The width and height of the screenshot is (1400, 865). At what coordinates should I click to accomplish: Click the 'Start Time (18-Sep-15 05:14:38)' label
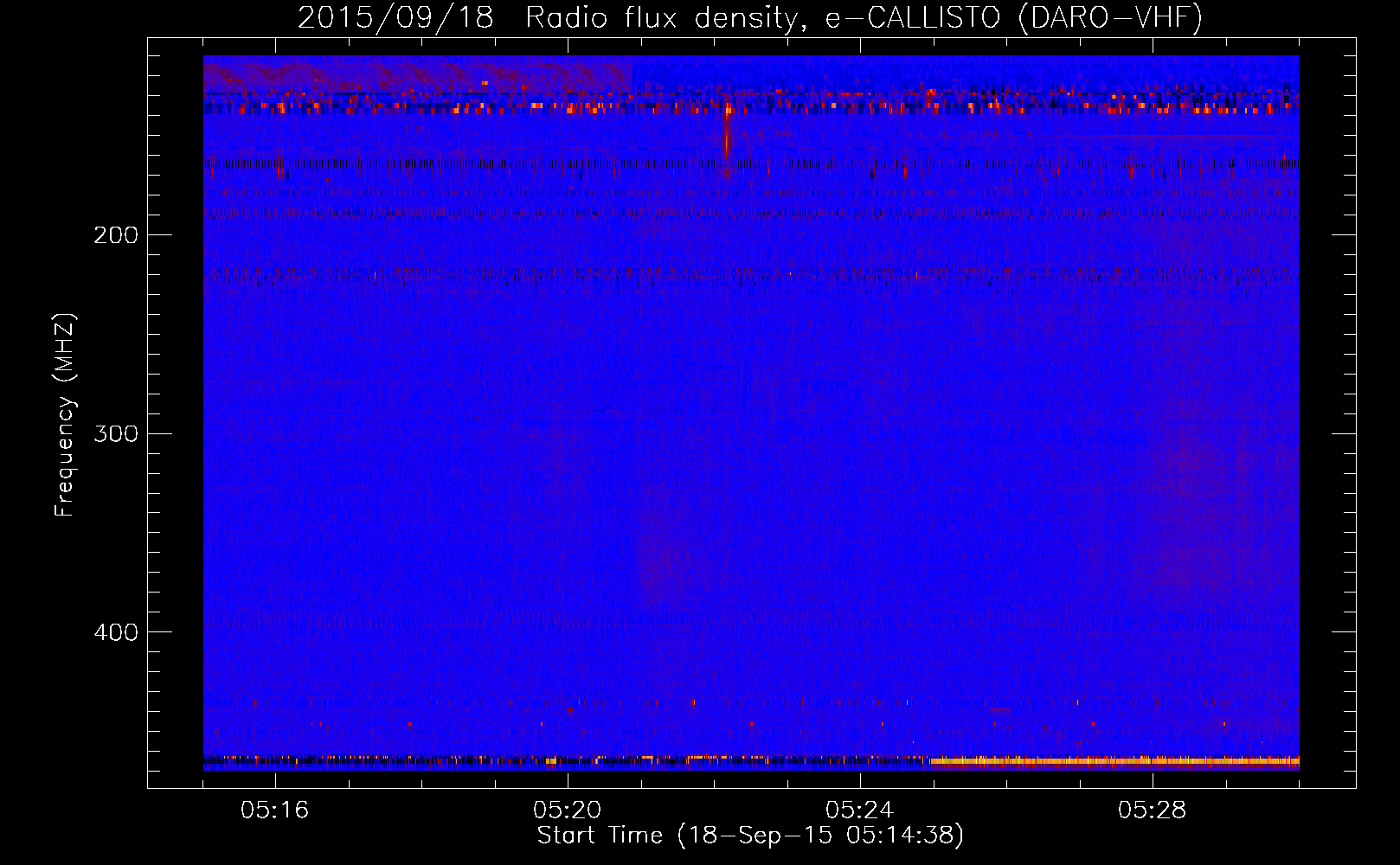[x=750, y=836]
